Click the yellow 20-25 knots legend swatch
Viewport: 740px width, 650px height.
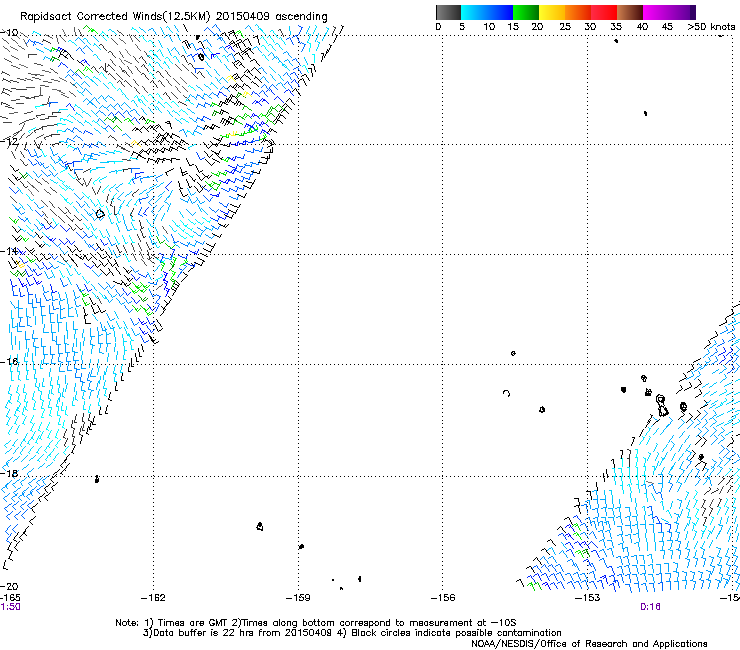click(x=552, y=12)
